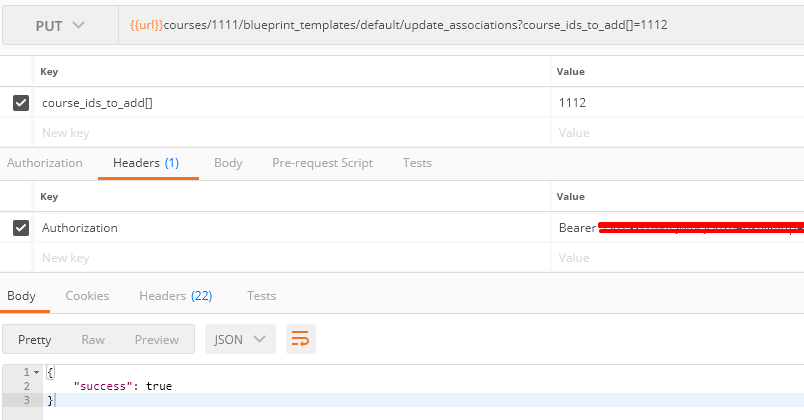The image size is (804, 420).
Task: Click the New key field under params
Action: 290,132
